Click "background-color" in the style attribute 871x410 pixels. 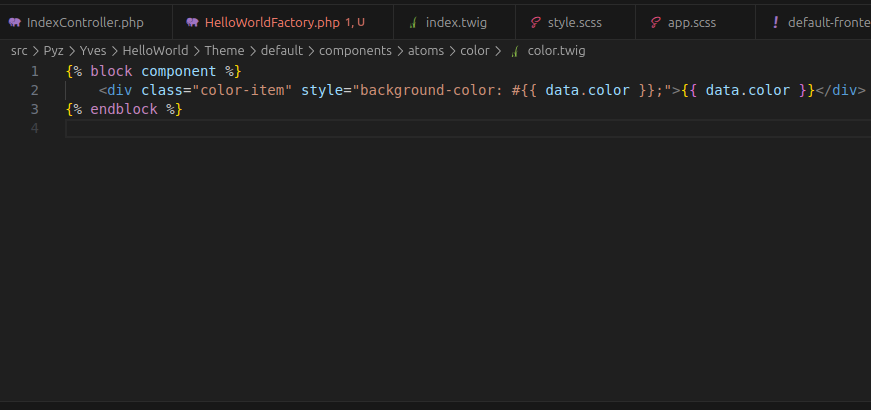(427, 90)
